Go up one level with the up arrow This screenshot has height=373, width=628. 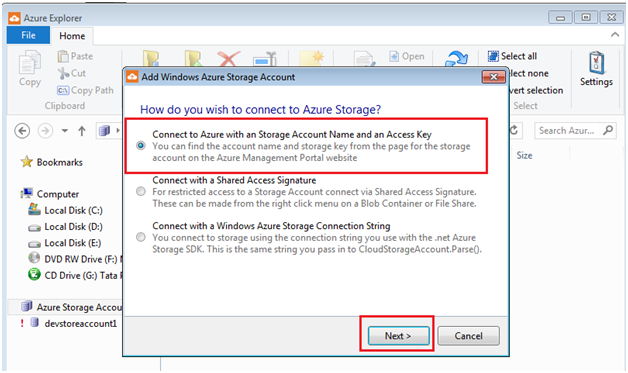[x=82, y=131]
